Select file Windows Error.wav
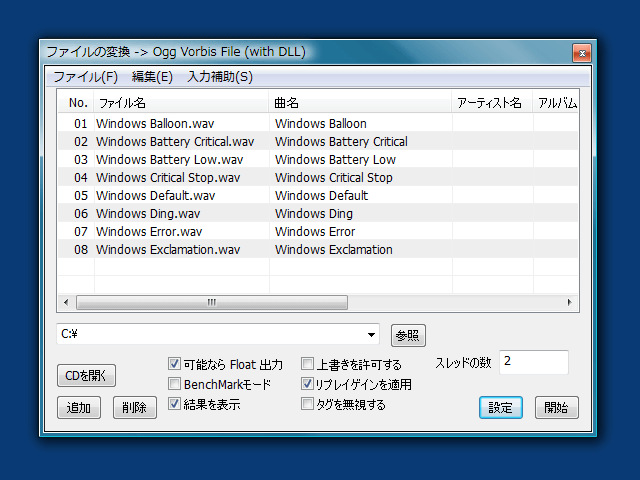The width and height of the screenshot is (640, 480). [149, 231]
